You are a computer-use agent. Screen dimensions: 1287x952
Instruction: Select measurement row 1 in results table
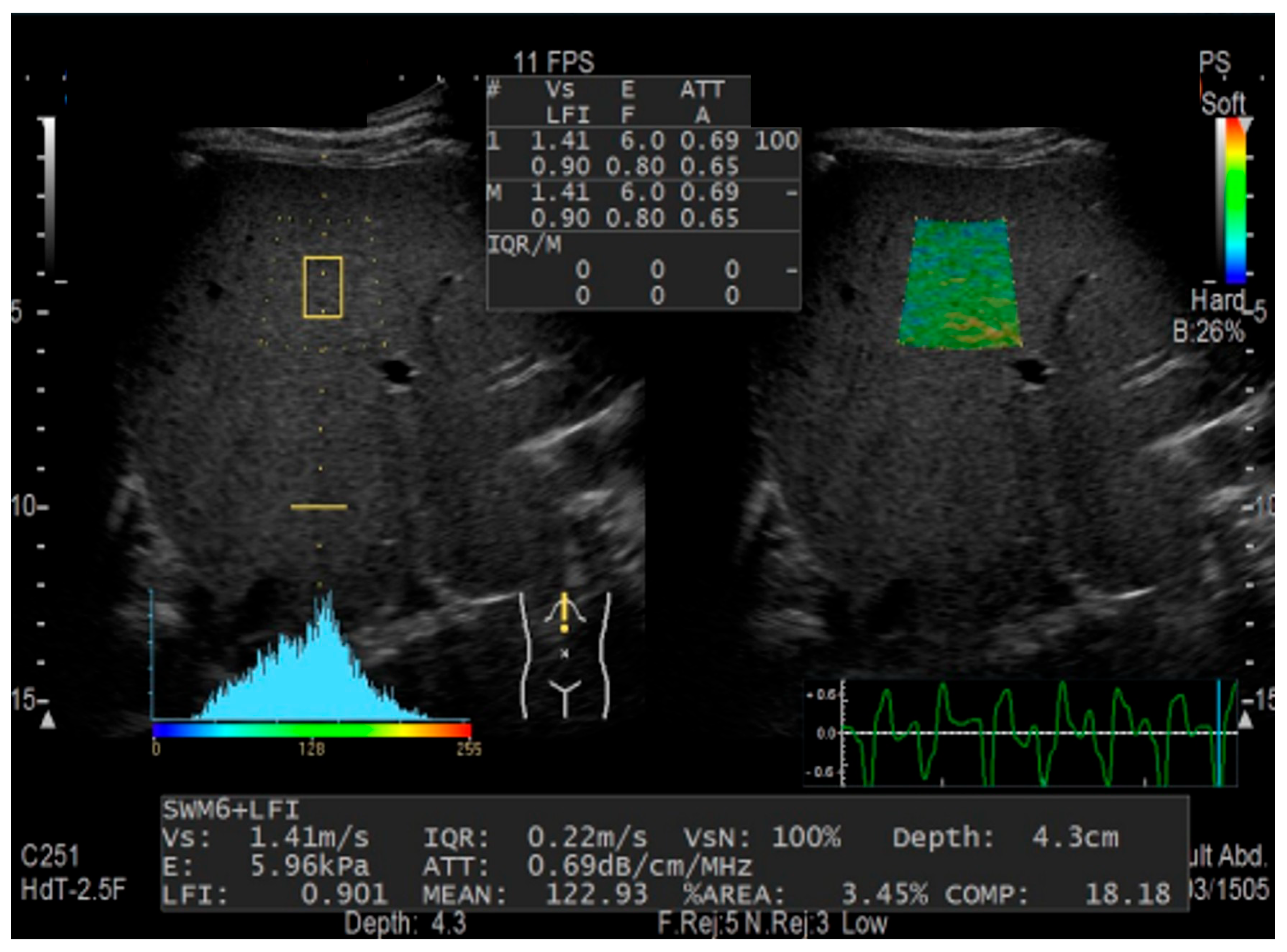(x=643, y=153)
